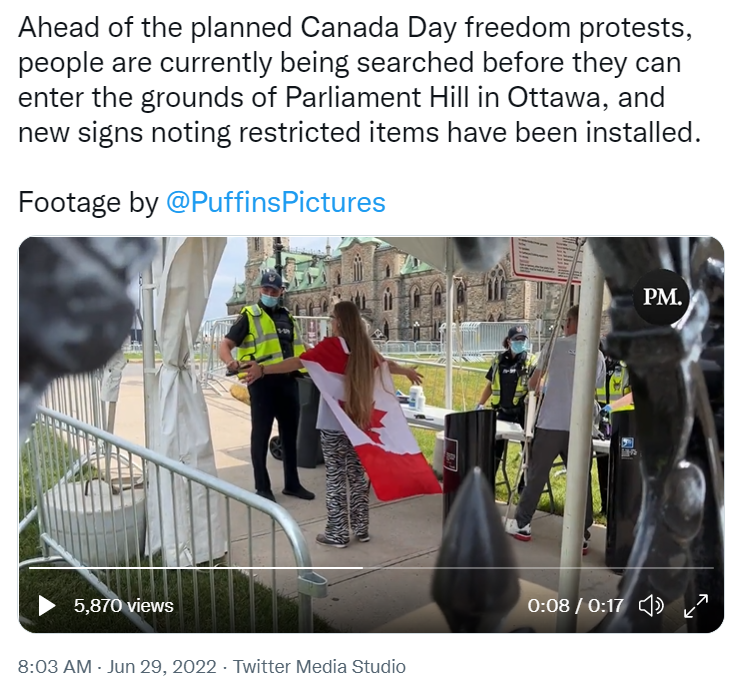Click the 5,870 views counter
The height and width of the screenshot is (679, 742).
click(124, 606)
